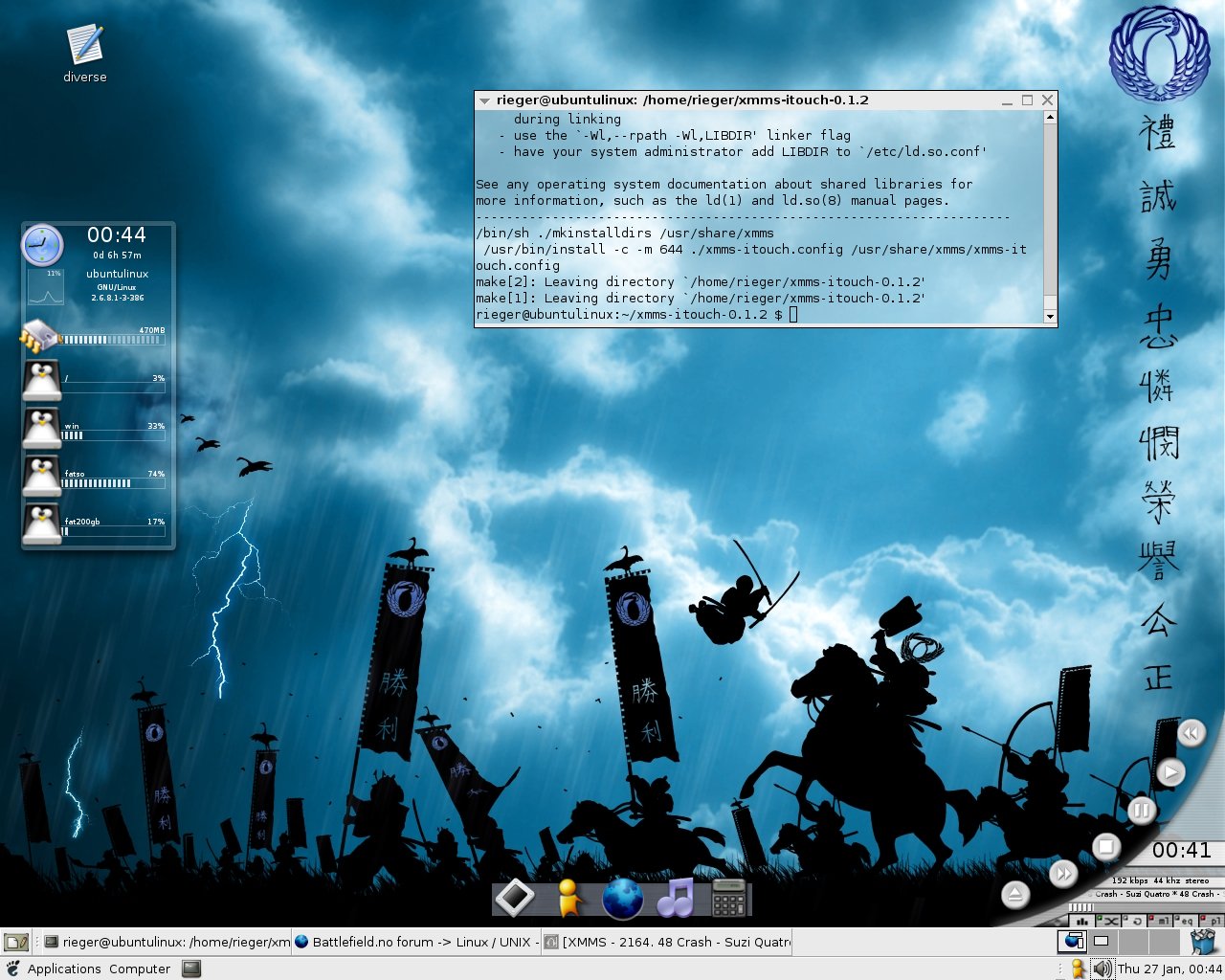Skip to next track in XMMS

pyautogui.click(x=1063, y=873)
